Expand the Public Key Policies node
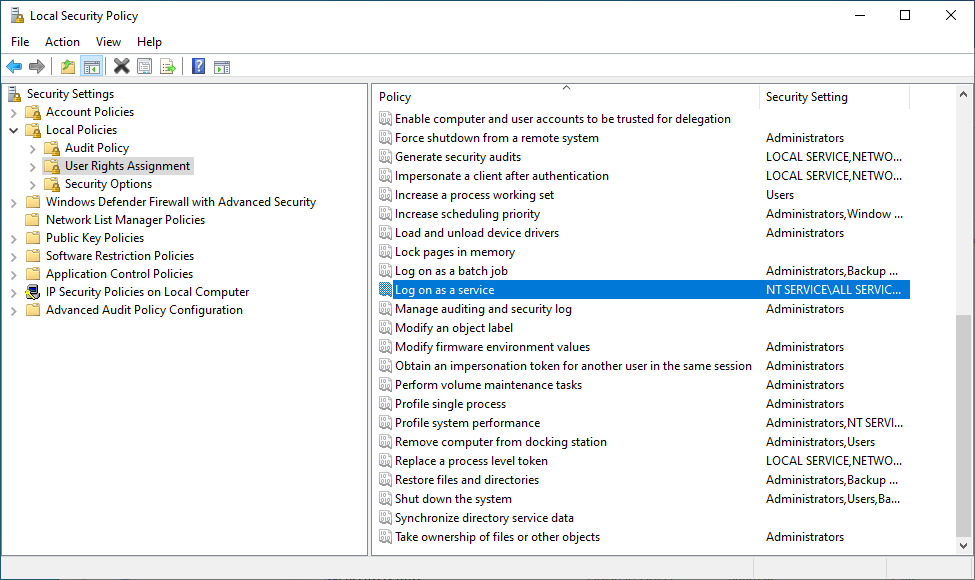Screen dimensions: 975x580 click(14, 238)
